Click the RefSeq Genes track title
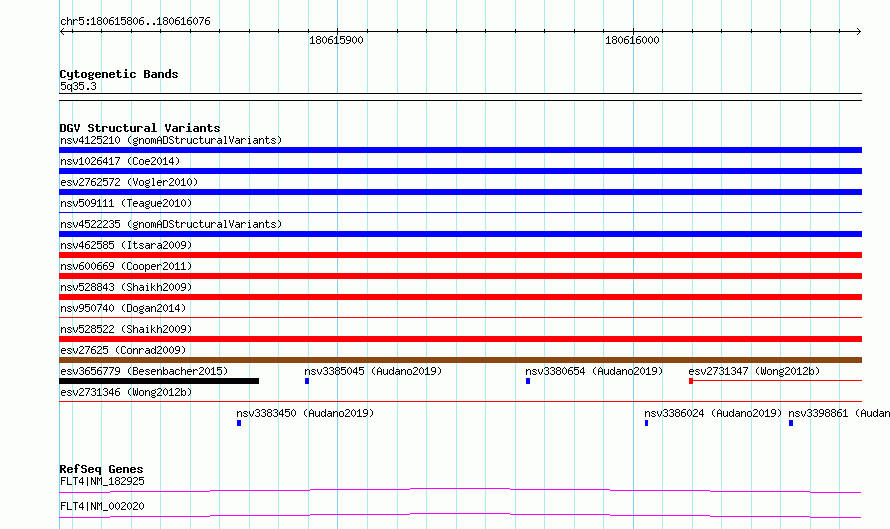Image resolution: width=890 pixels, height=529 pixels. click(x=101, y=469)
